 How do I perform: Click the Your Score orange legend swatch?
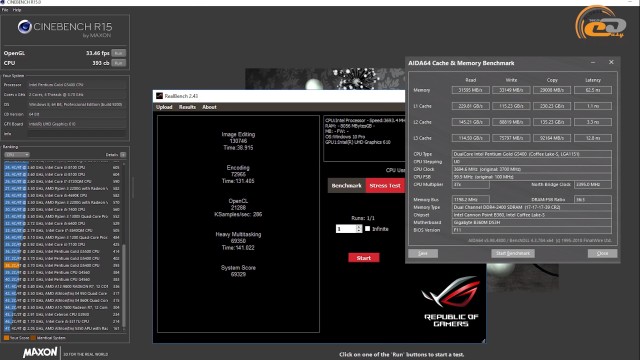(x=6, y=338)
